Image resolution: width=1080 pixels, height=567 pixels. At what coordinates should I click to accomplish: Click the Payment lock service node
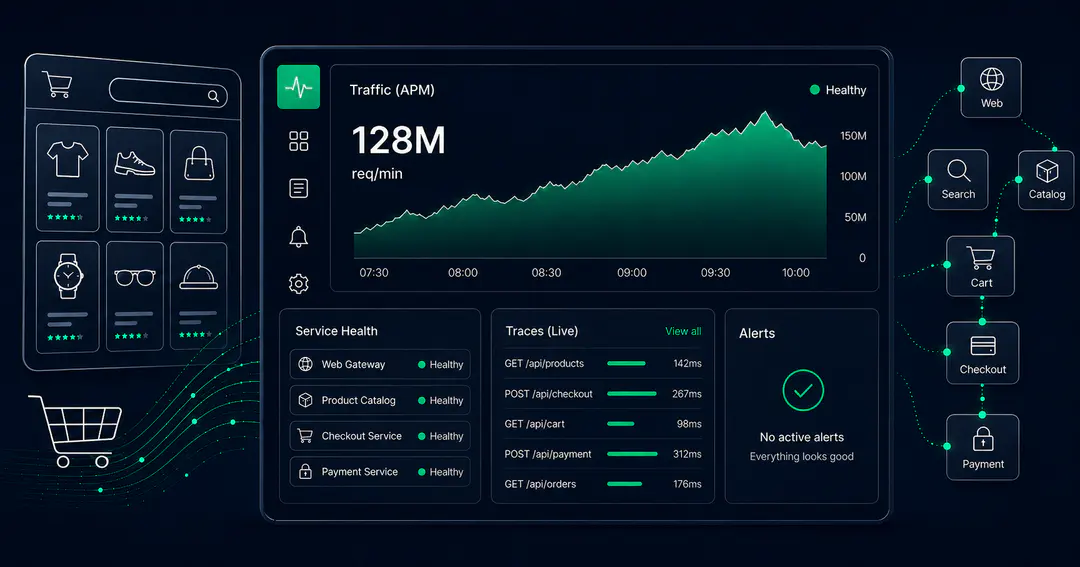click(983, 446)
